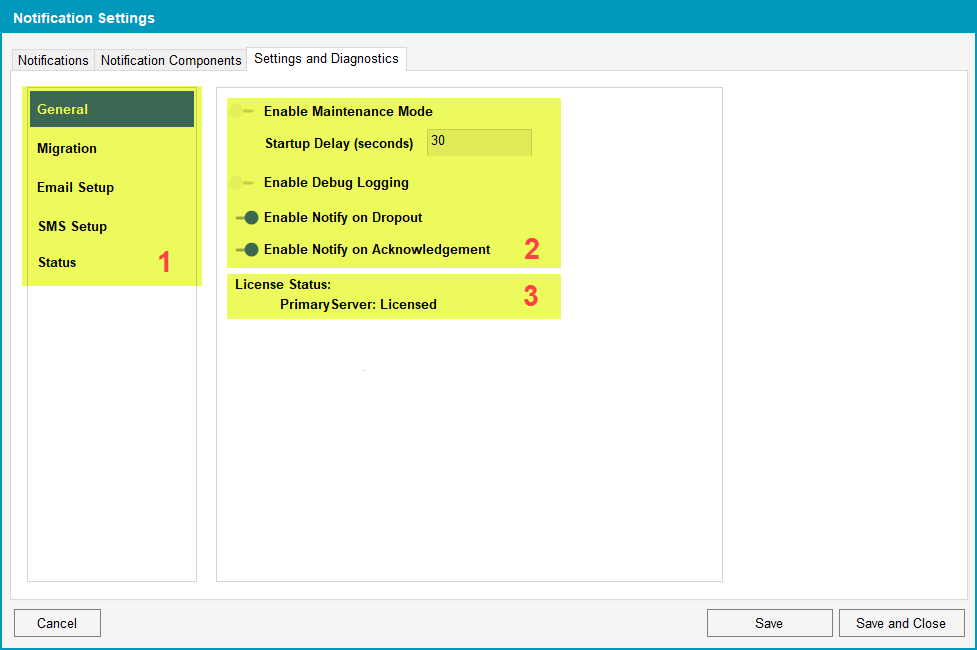
Task: Click the Notification Settings title bar
Action: [x=488, y=17]
